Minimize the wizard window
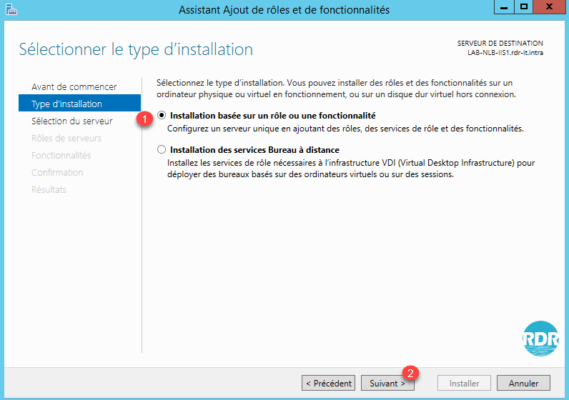Viewport: 569px width, 400px height. pos(504,7)
